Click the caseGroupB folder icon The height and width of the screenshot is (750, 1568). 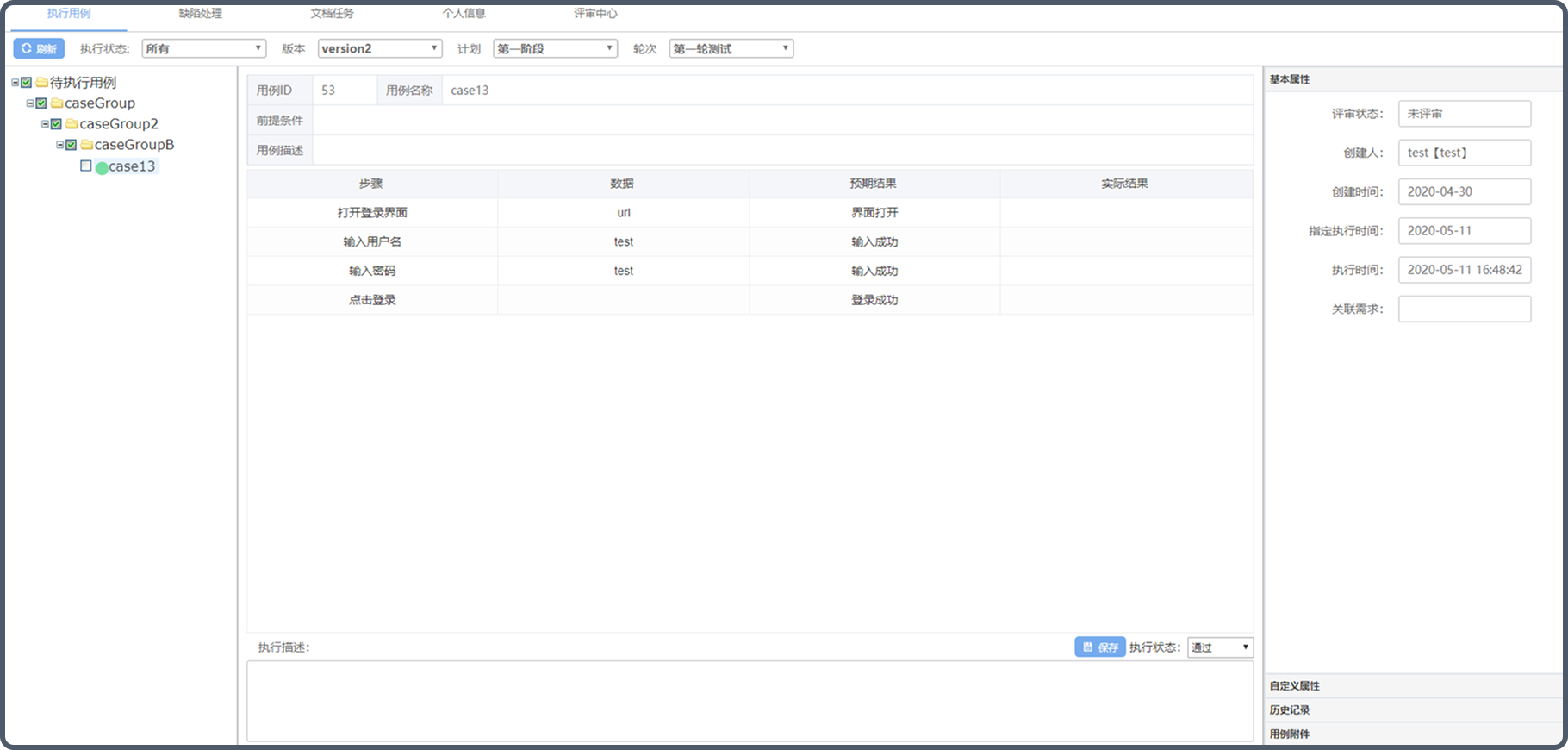[87, 145]
